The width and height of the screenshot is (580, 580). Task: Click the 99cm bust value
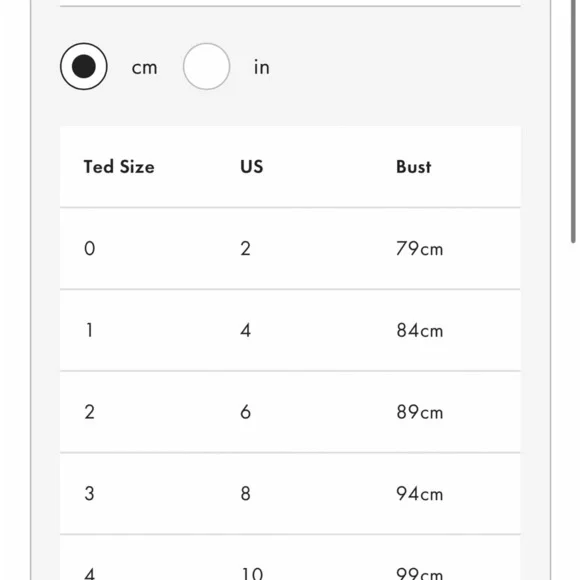coord(419,573)
